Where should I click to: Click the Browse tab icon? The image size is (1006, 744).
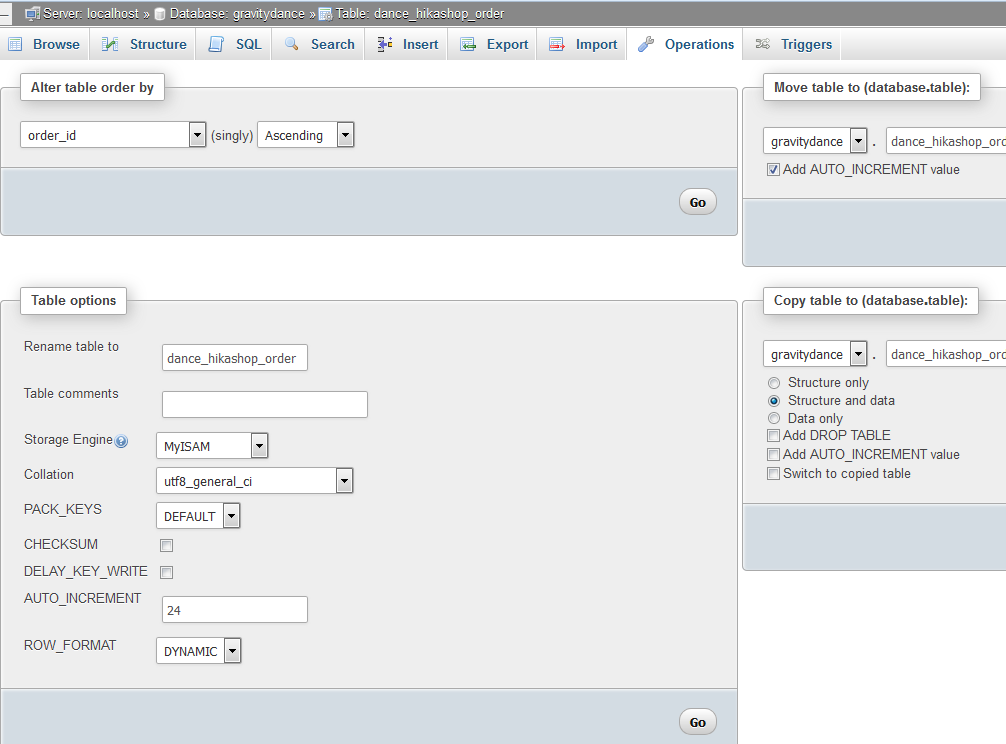[x=15, y=44]
